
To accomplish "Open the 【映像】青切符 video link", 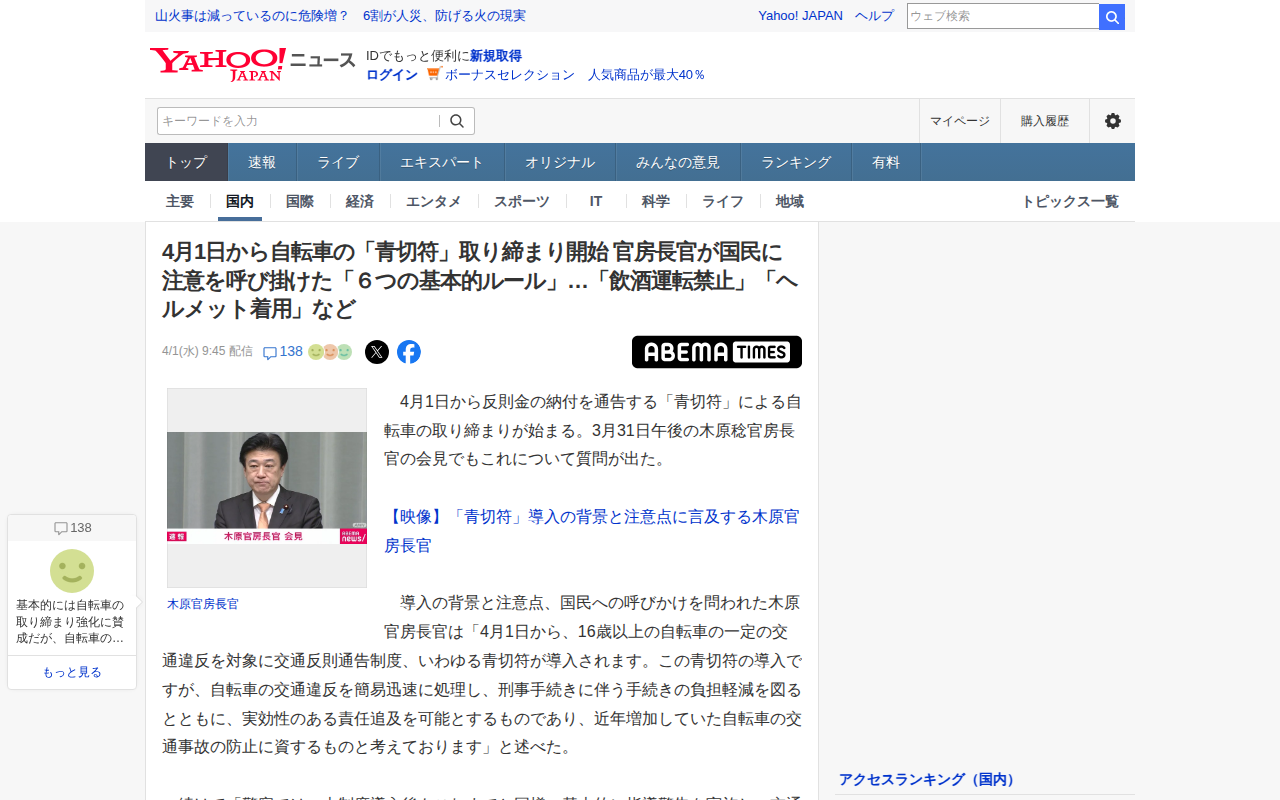I will 592,531.
